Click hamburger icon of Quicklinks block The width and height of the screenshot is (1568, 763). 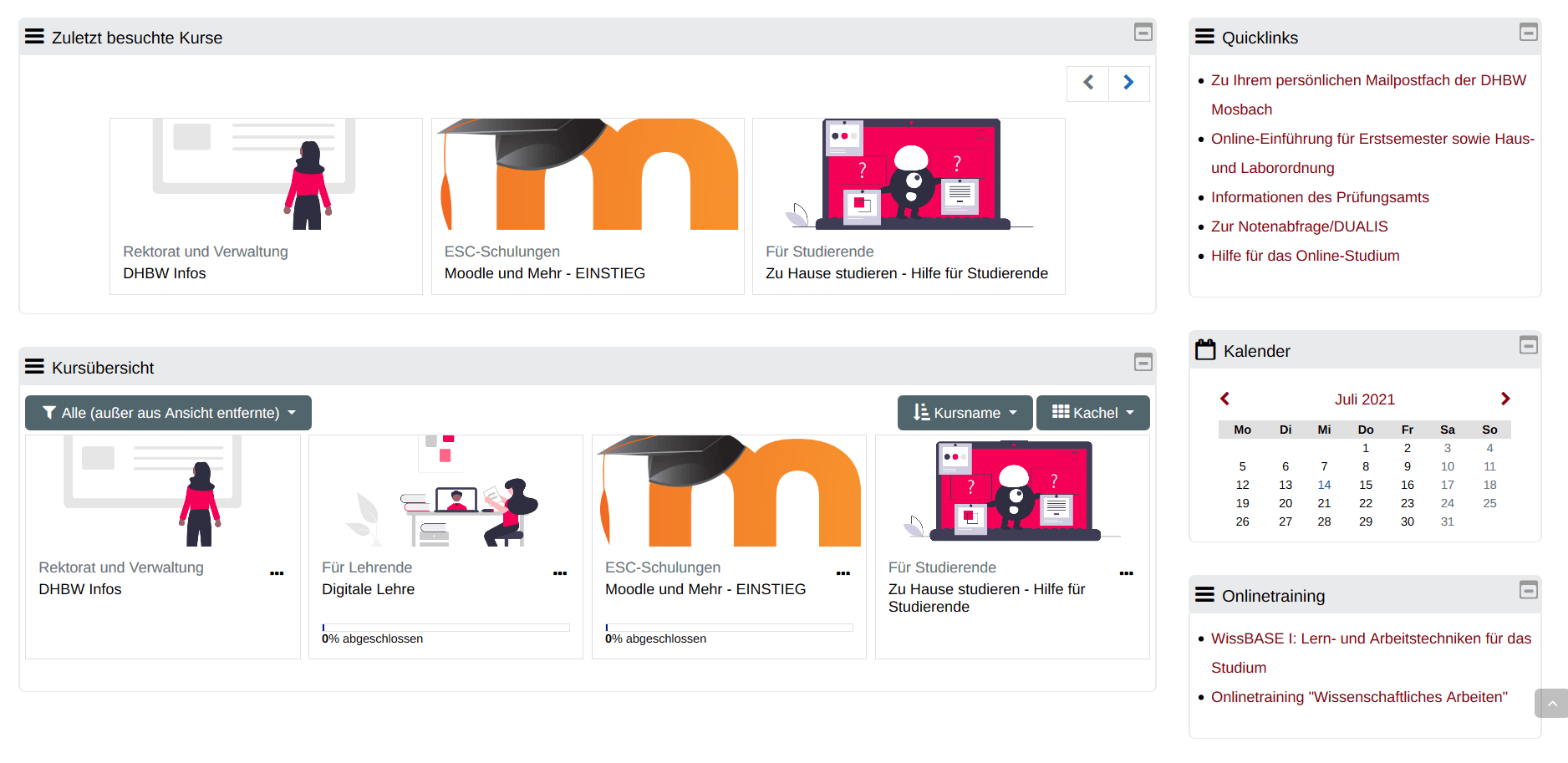pos(1204,37)
